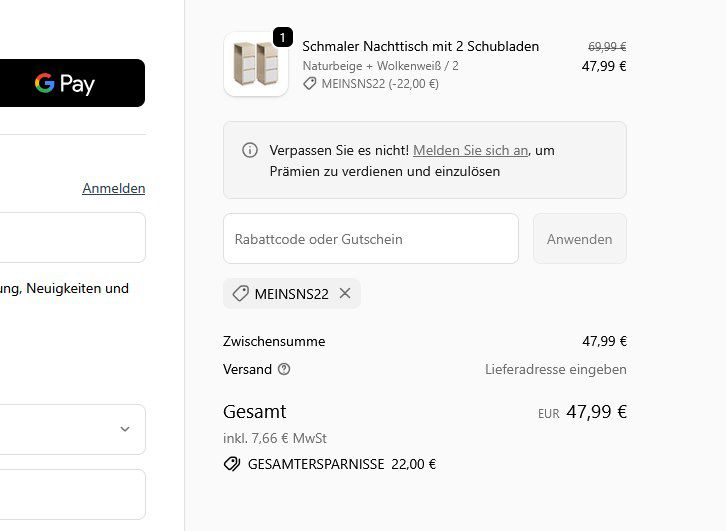Click the input field below Anmelden
Screen dimensions: 726x531
tap(70, 237)
